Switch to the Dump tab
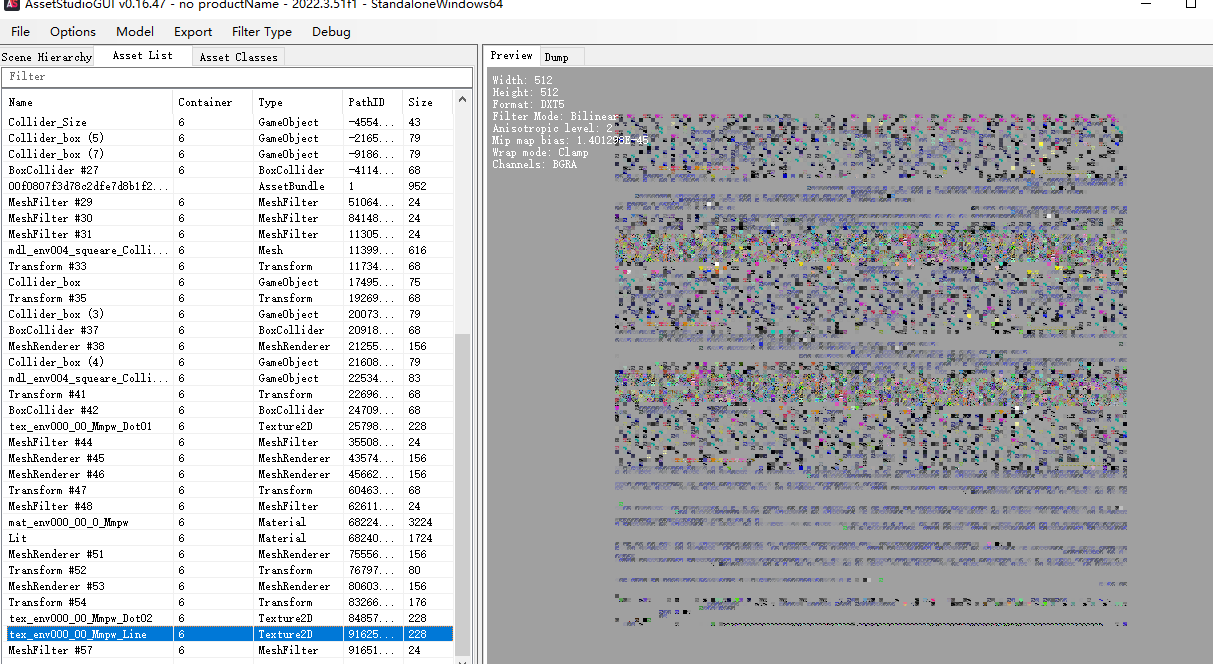This screenshot has width=1213, height=664. (556, 57)
